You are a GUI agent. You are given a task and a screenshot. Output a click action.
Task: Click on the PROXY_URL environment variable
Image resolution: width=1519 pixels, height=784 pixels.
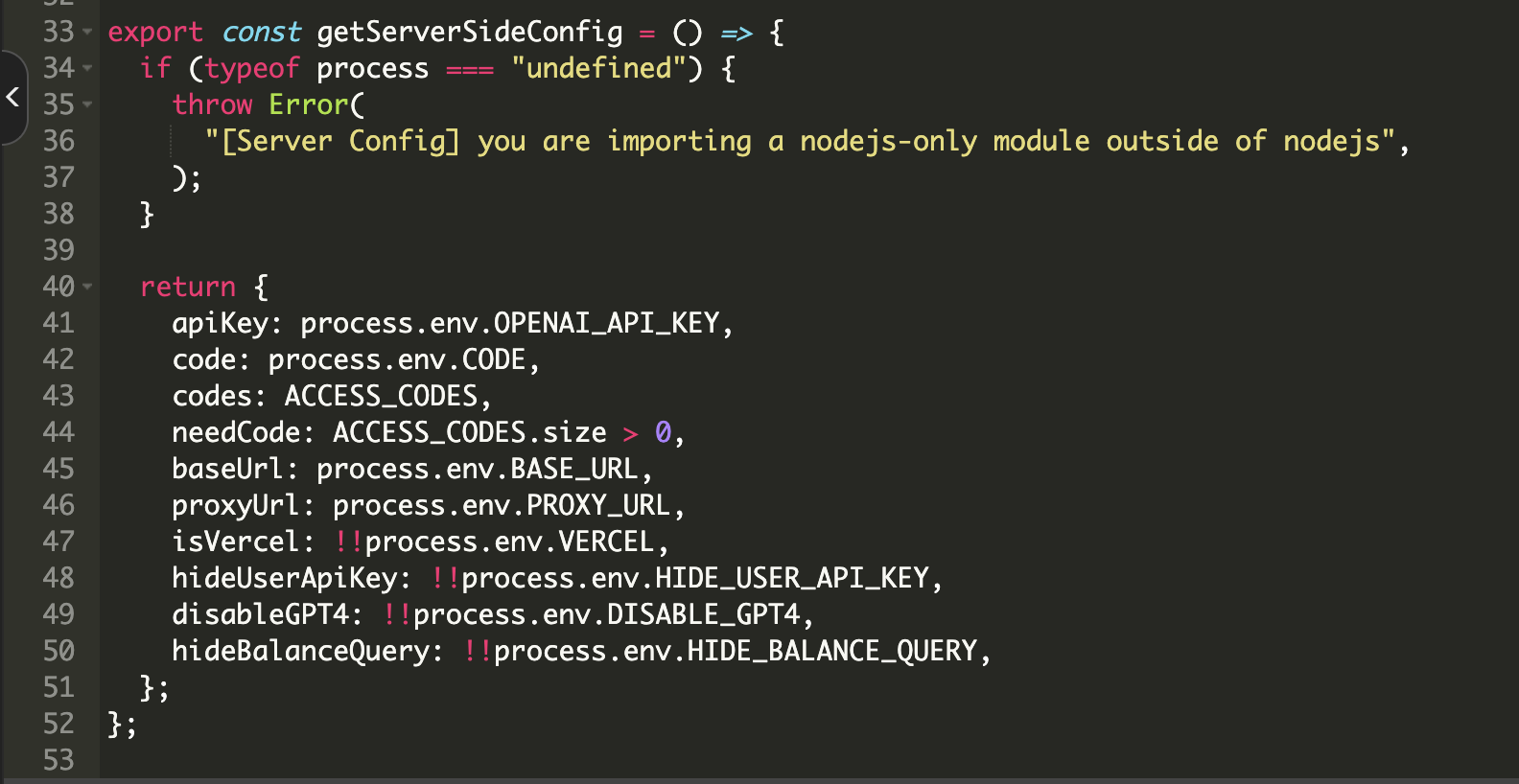point(598,506)
